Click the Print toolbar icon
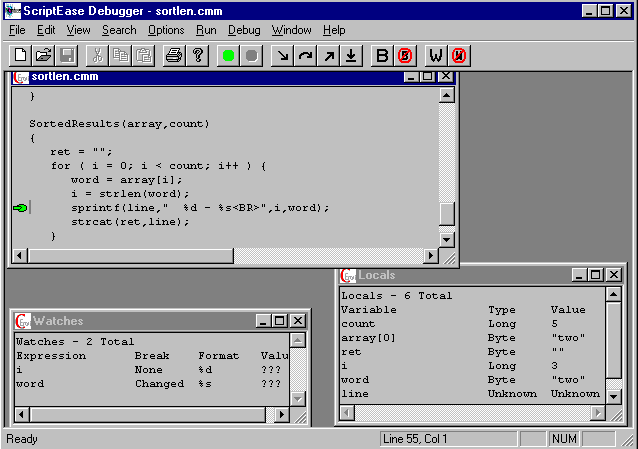638x449 pixels. (174, 55)
